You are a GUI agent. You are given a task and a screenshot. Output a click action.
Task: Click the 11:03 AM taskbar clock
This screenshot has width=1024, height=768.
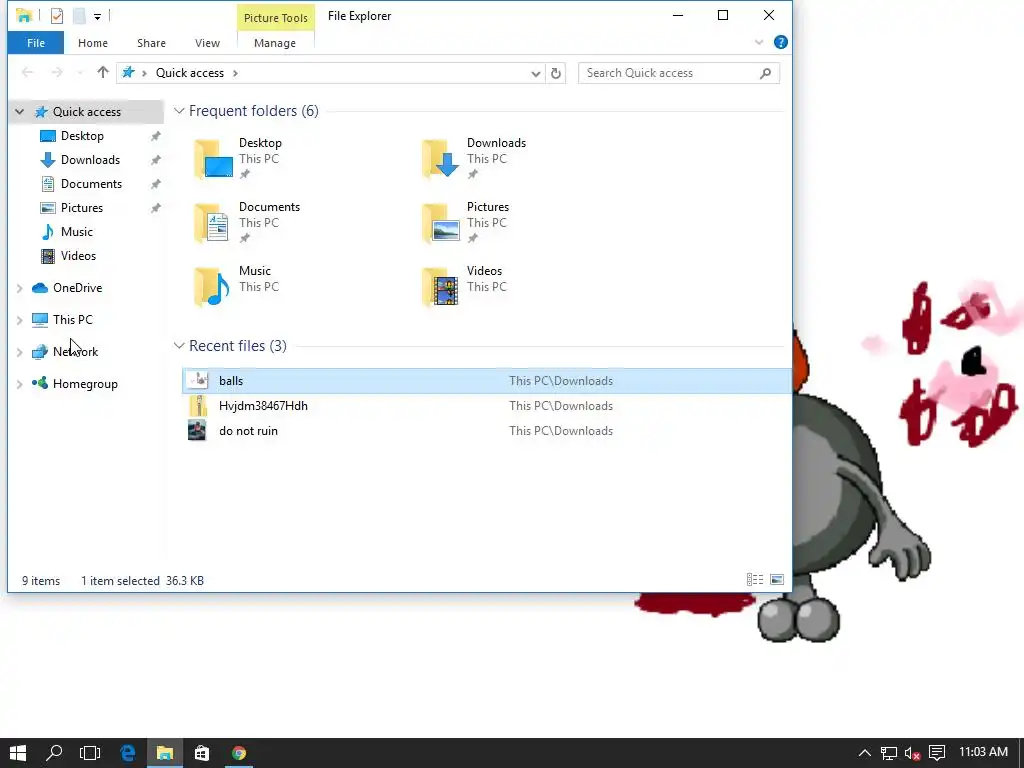(984, 753)
